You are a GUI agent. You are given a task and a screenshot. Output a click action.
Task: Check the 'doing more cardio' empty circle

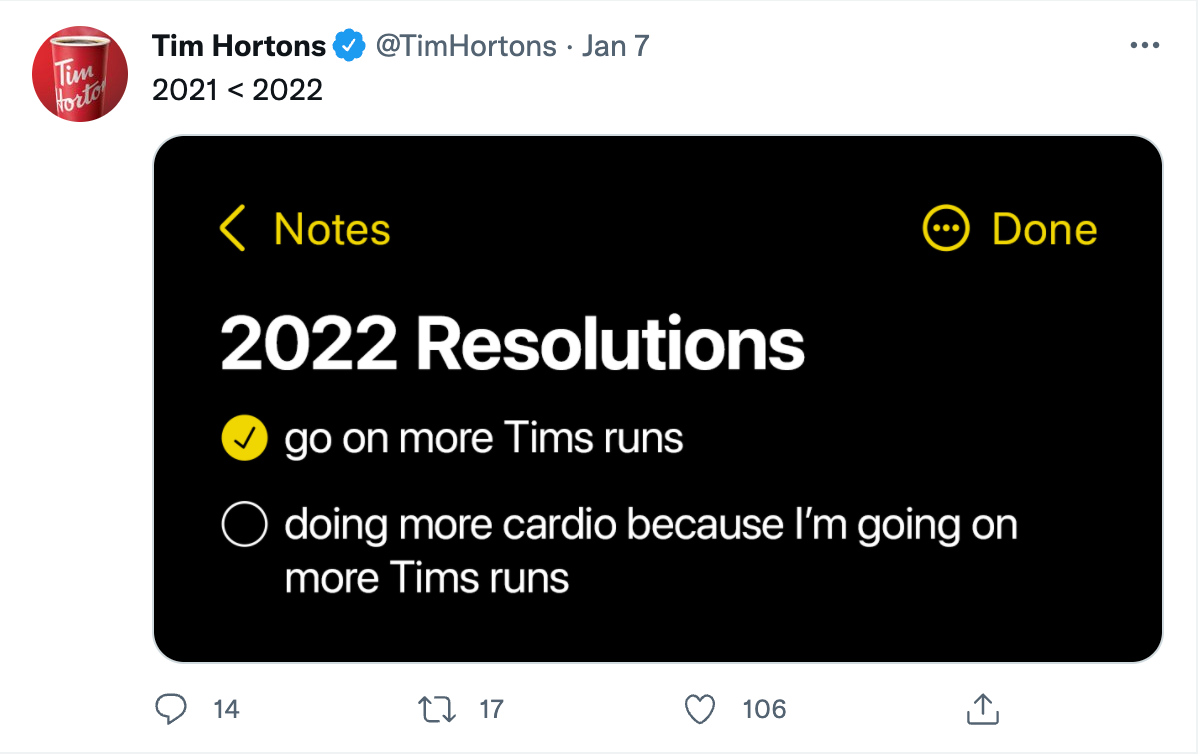(x=244, y=524)
